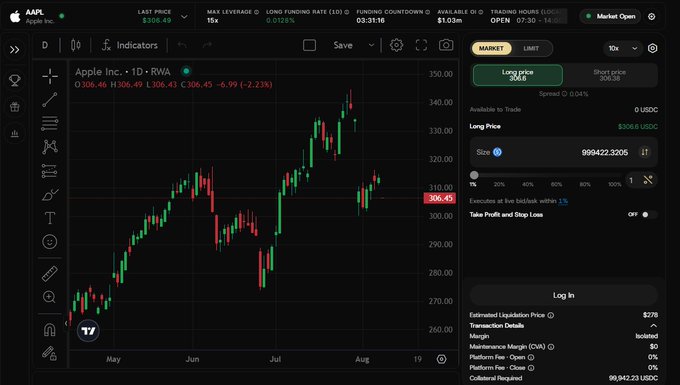The height and width of the screenshot is (385, 680).
Task: Select the Short price option
Action: (609, 75)
